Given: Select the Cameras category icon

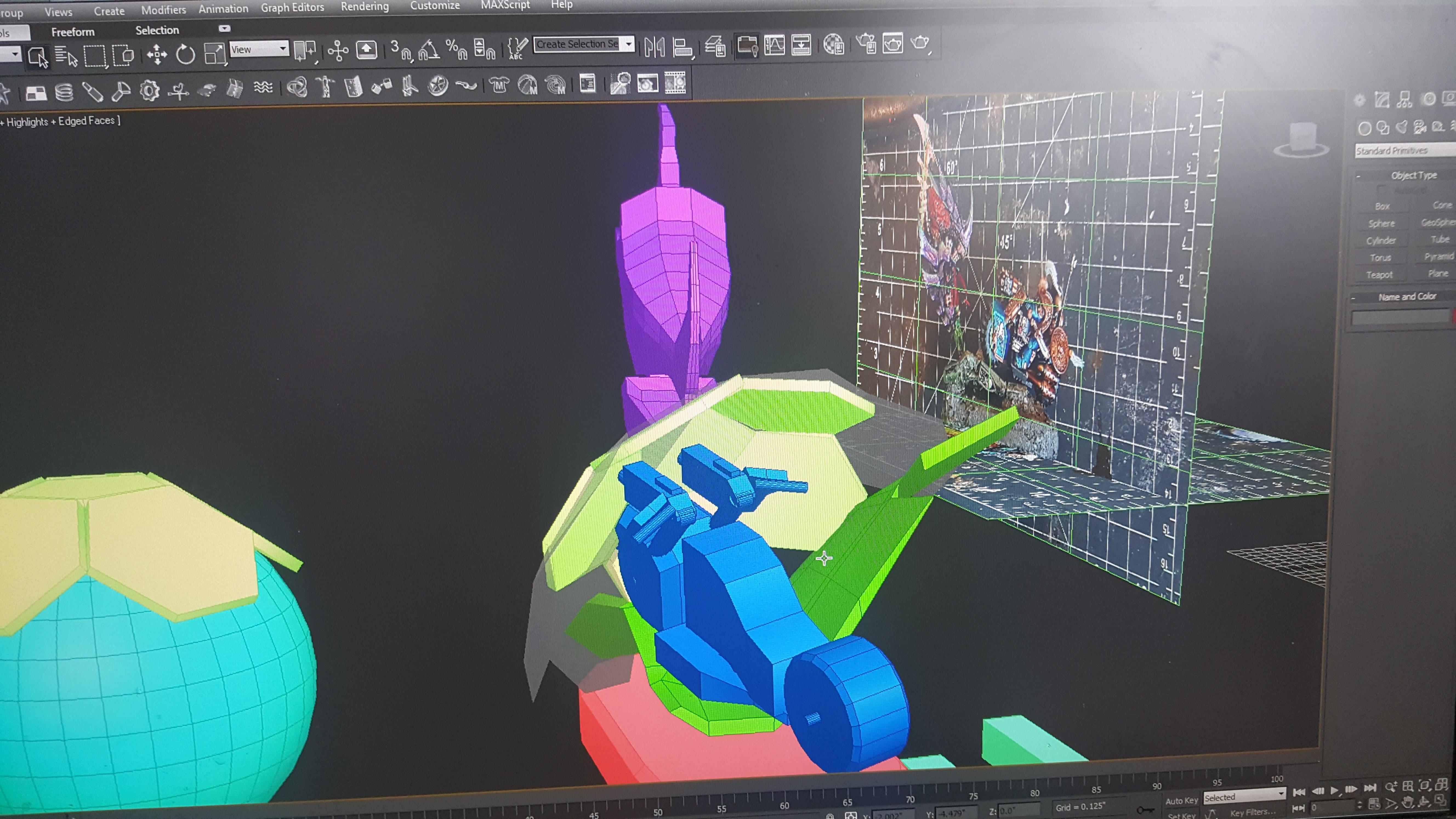Looking at the screenshot, I should point(1420,127).
